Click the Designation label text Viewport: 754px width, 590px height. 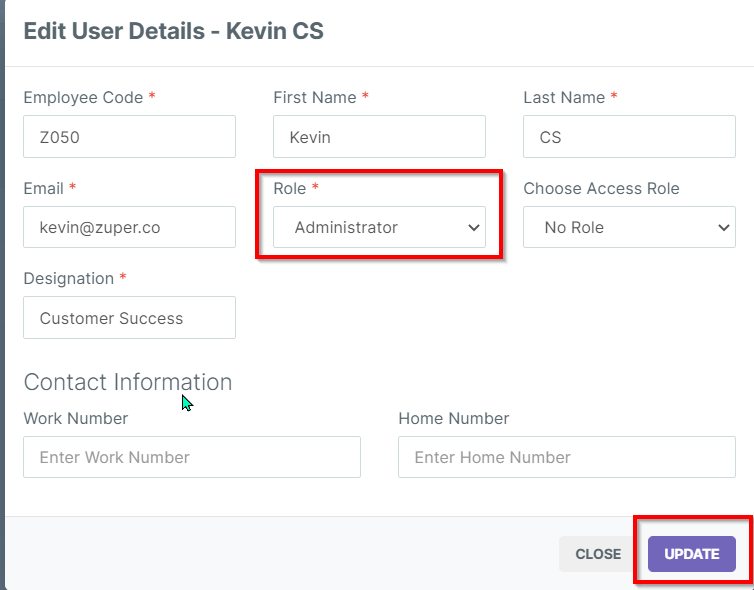pyautogui.click(x=68, y=278)
